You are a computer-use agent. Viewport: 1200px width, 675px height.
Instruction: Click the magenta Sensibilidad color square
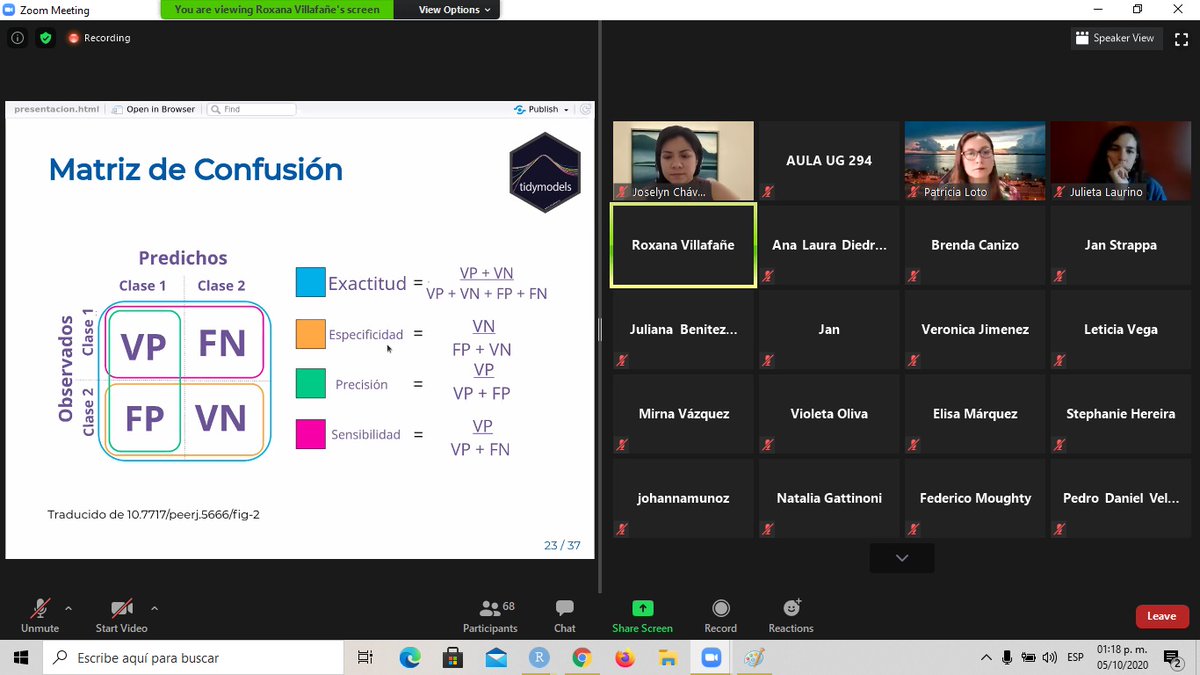[310, 434]
